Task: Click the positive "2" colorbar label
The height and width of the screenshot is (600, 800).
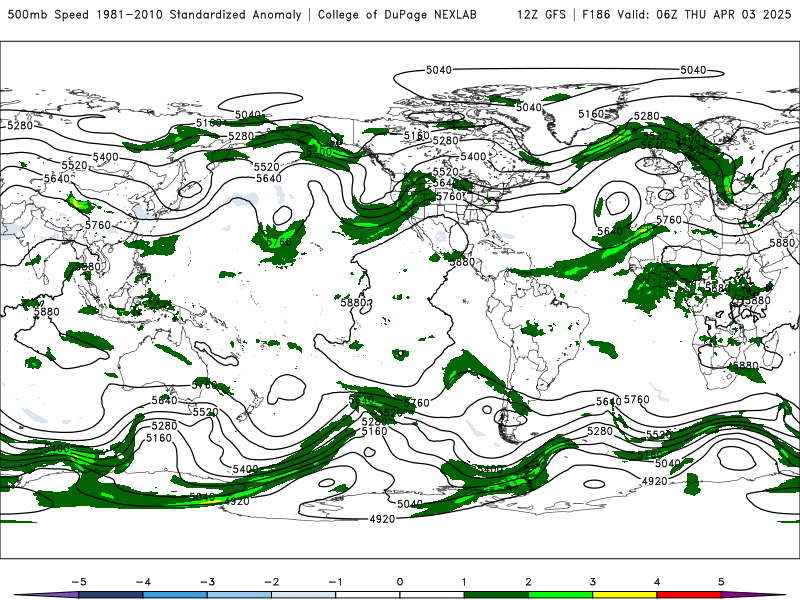Action: [528, 582]
